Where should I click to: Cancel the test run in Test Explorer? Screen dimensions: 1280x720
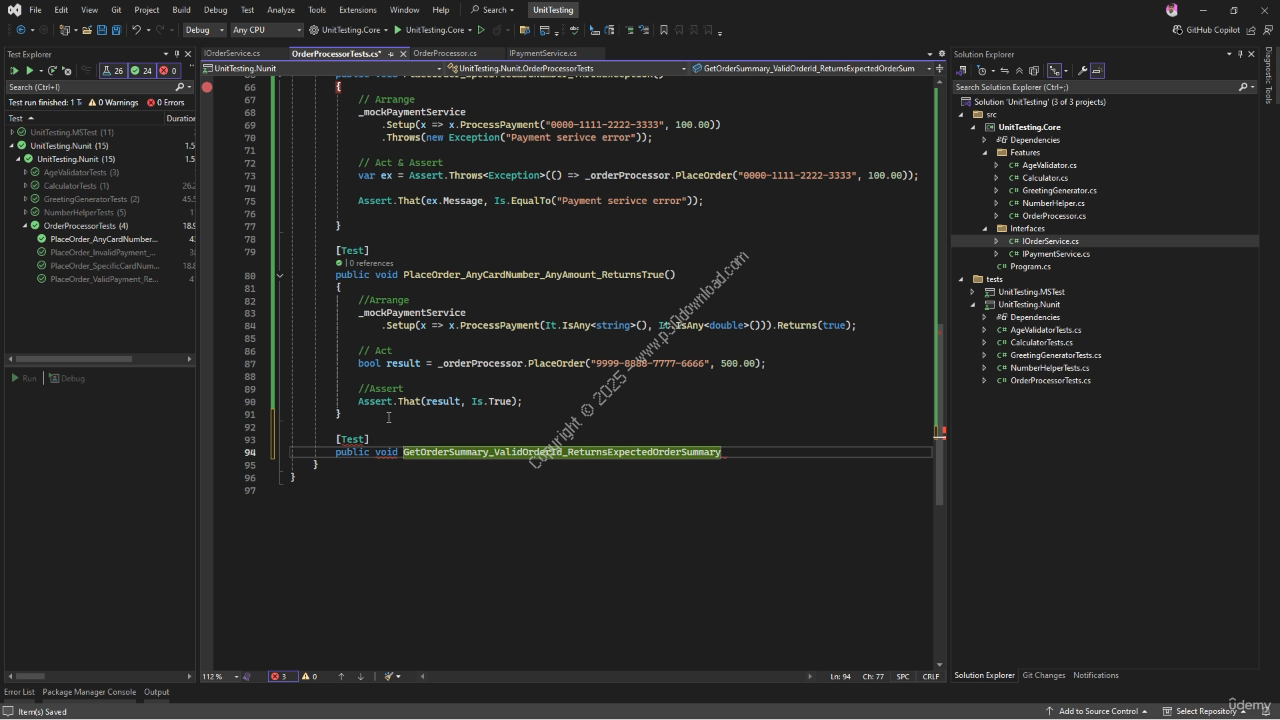point(67,71)
